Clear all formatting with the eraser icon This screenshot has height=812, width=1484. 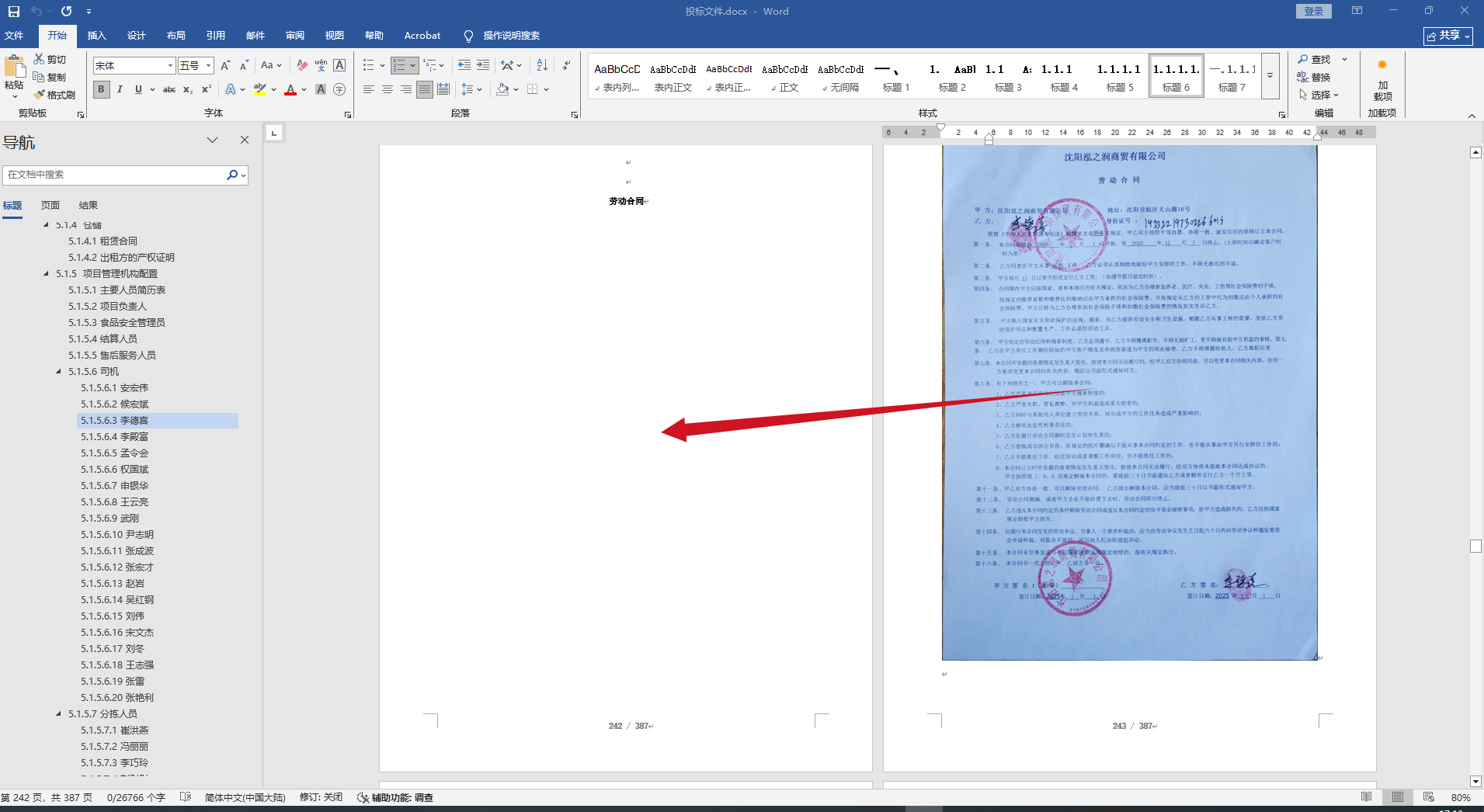[x=302, y=66]
